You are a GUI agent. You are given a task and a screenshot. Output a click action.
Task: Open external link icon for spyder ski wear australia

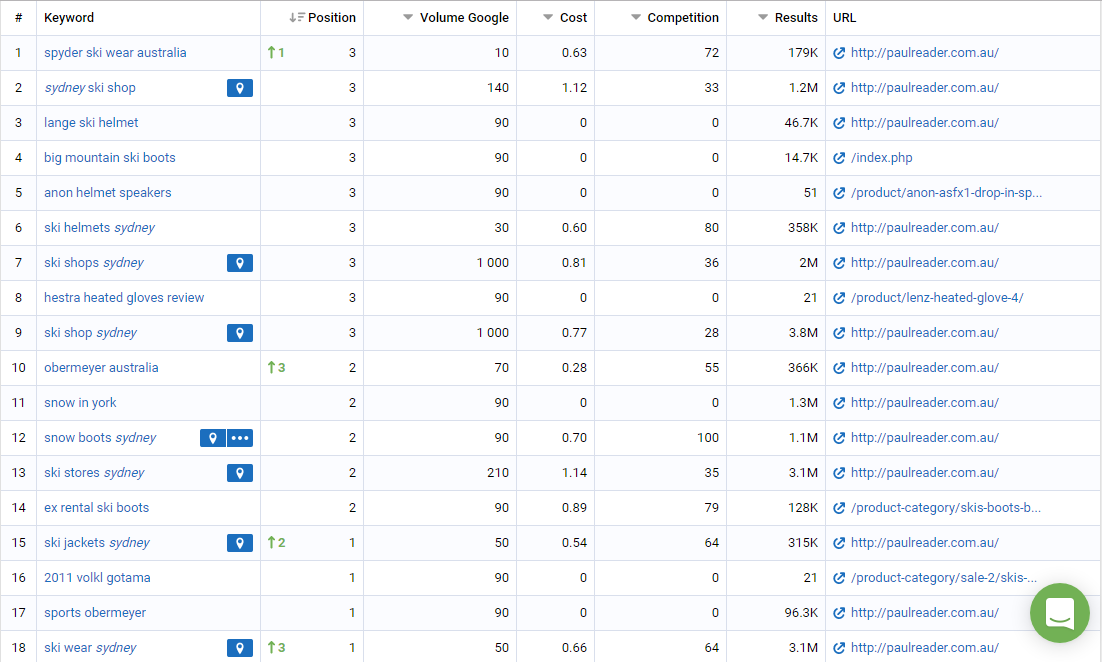[x=838, y=53]
